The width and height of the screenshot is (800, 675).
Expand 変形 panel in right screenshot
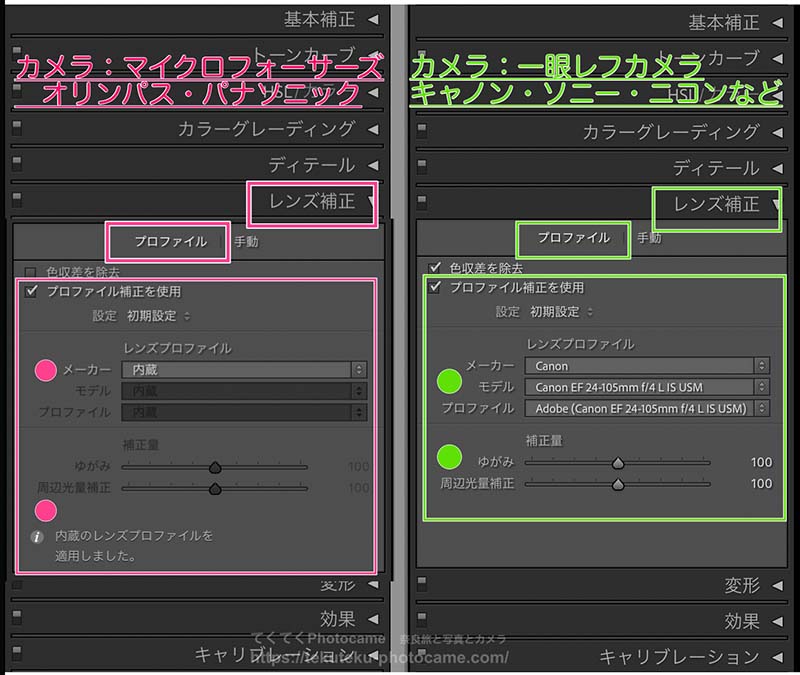[x=778, y=586]
